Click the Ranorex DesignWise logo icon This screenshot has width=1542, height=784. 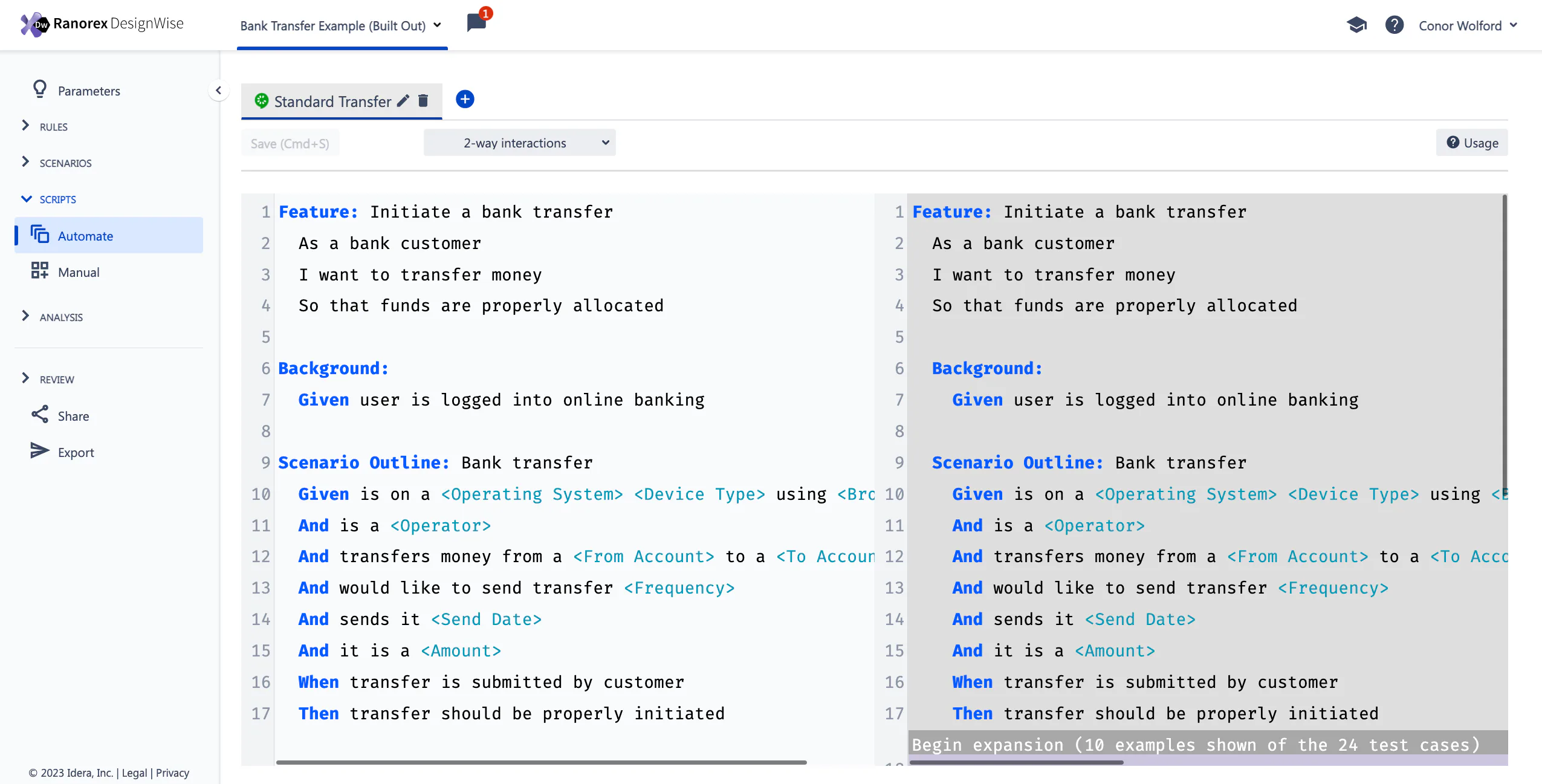point(34,24)
